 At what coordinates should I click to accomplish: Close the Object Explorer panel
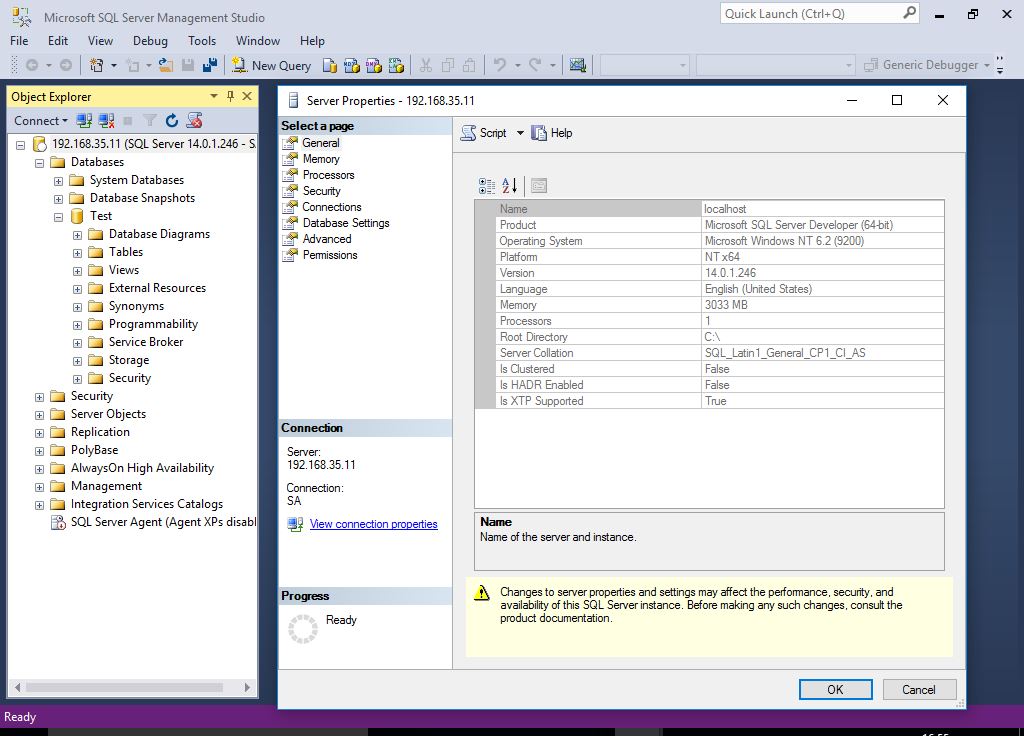tap(247, 97)
